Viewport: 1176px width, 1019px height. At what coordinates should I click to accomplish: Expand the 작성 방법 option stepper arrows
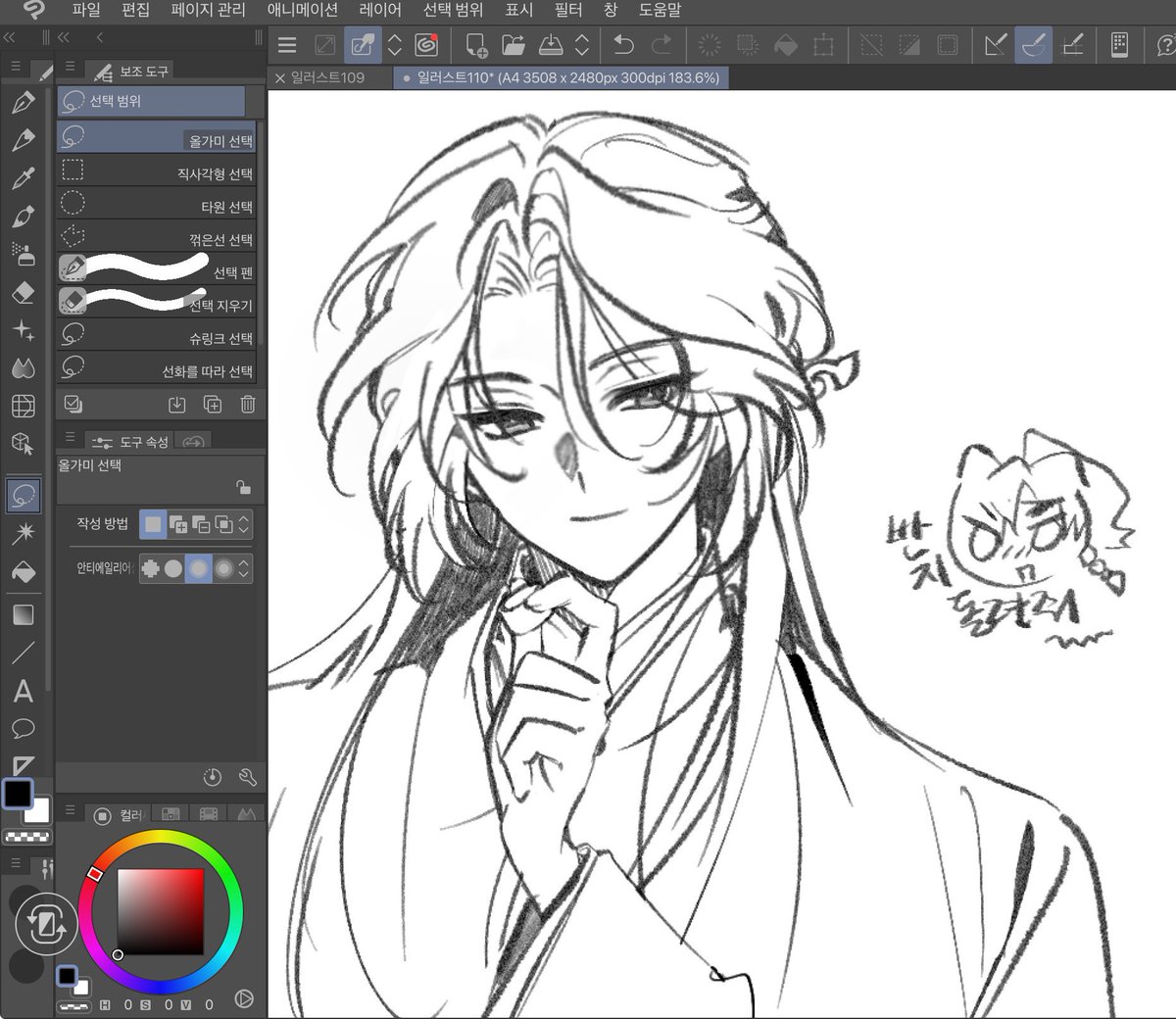point(244,524)
